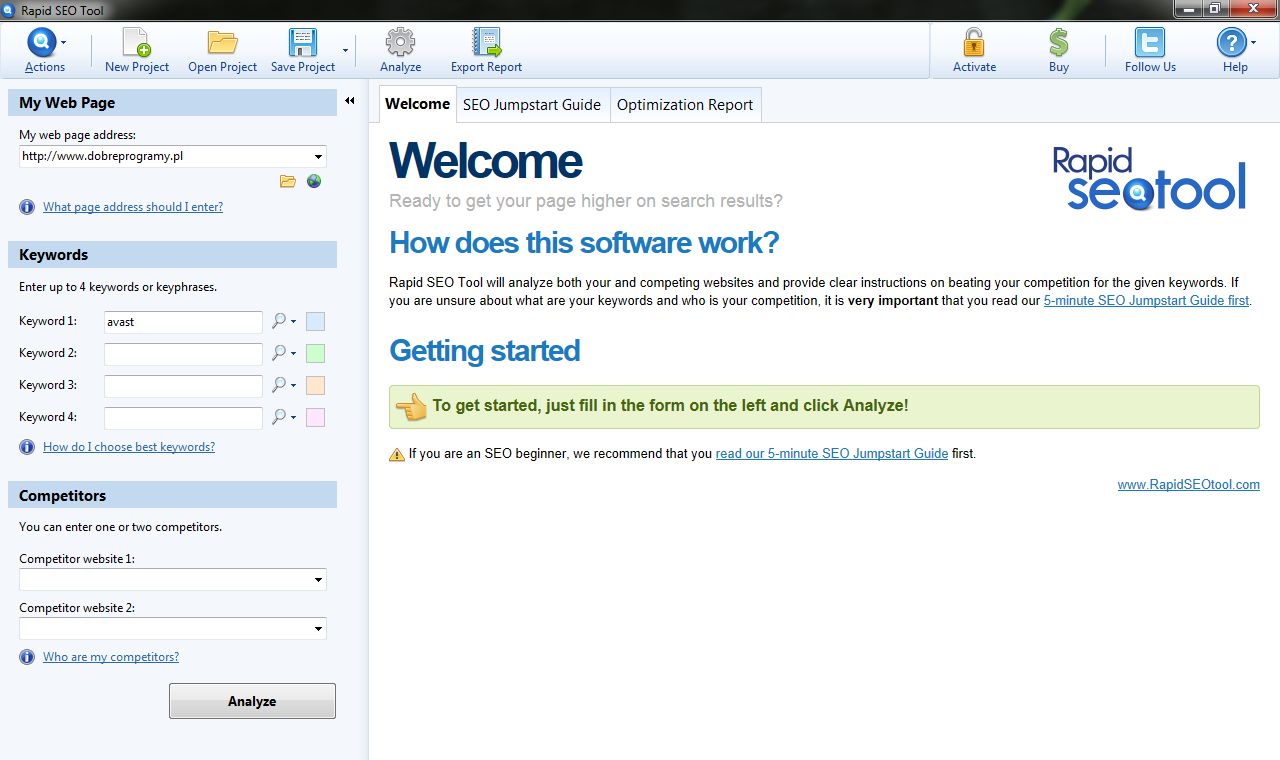
Task: Click into the Keyword 2 field
Action: [183, 354]
